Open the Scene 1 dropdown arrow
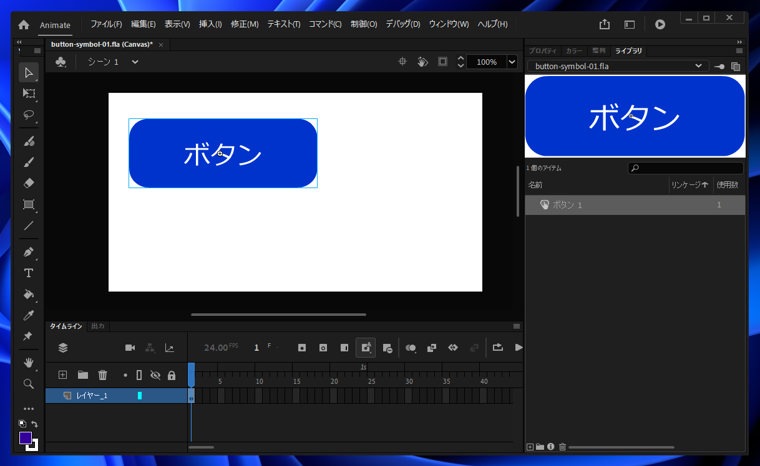760x466 pixels. 135,62
